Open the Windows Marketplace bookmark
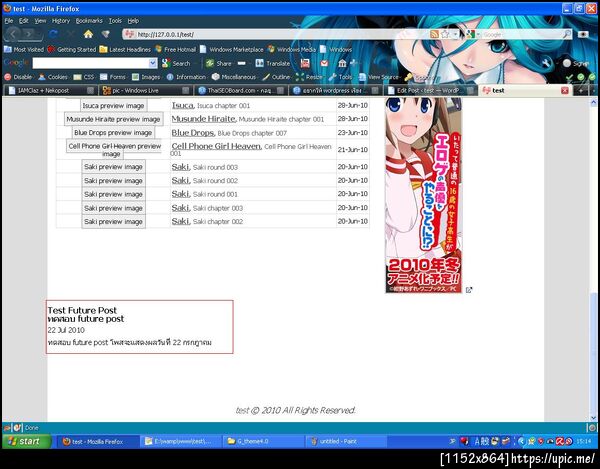600x469 pixels. click(x=232, y=49)
